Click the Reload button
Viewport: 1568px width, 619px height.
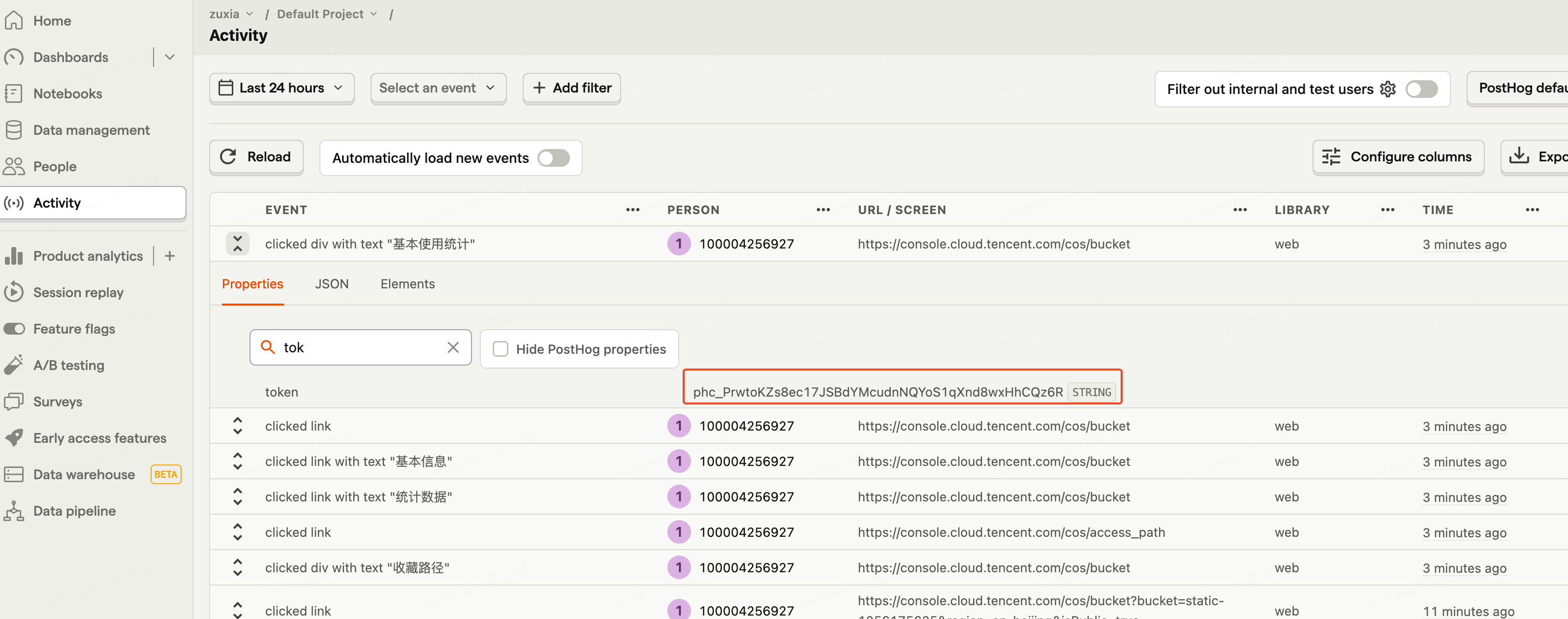pos(256,157)
